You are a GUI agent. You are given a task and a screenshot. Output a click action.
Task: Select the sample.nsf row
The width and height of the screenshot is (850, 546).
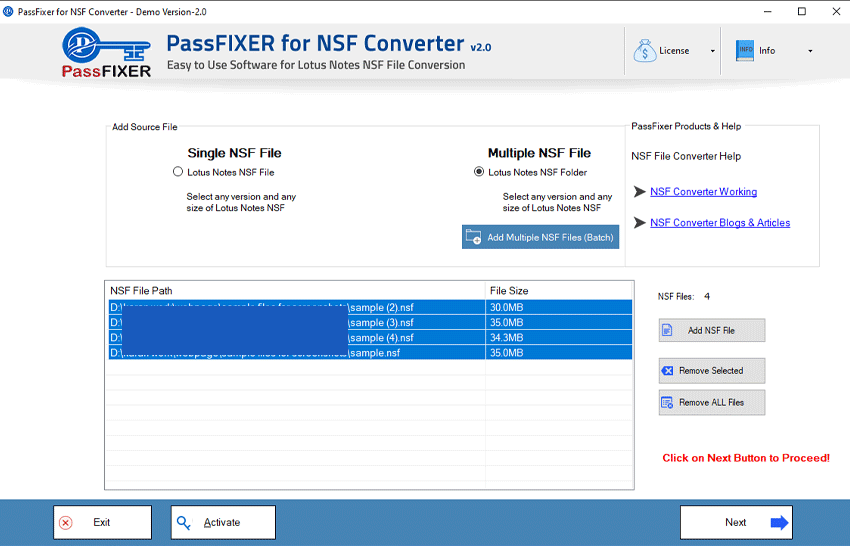click(370, 352)
